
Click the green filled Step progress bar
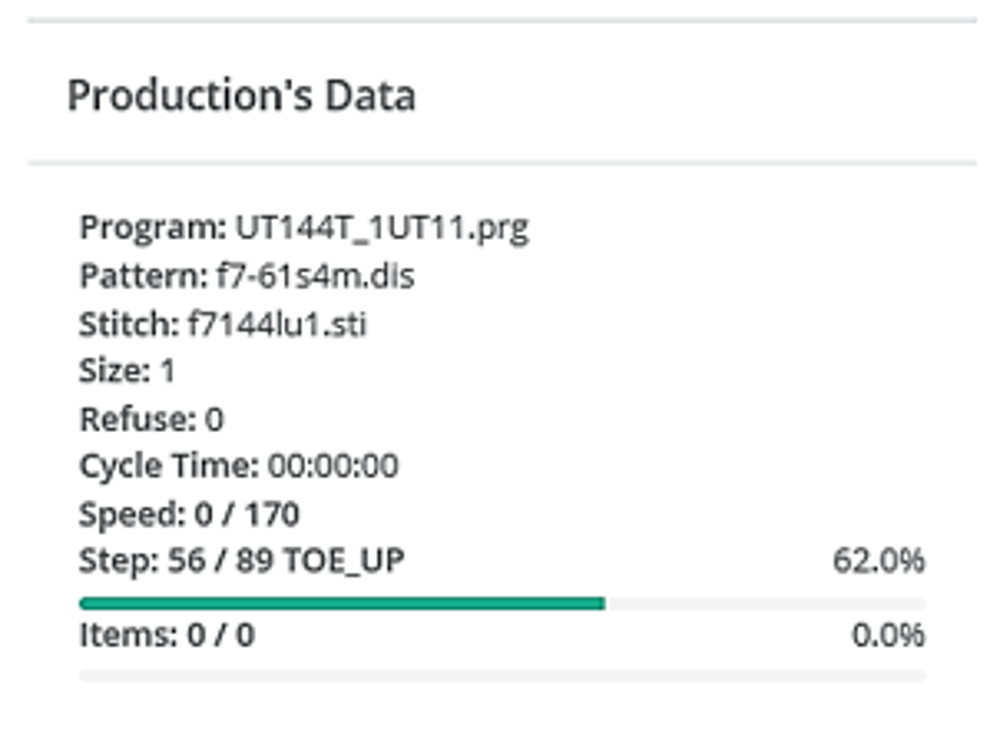[x=341, y=603]
